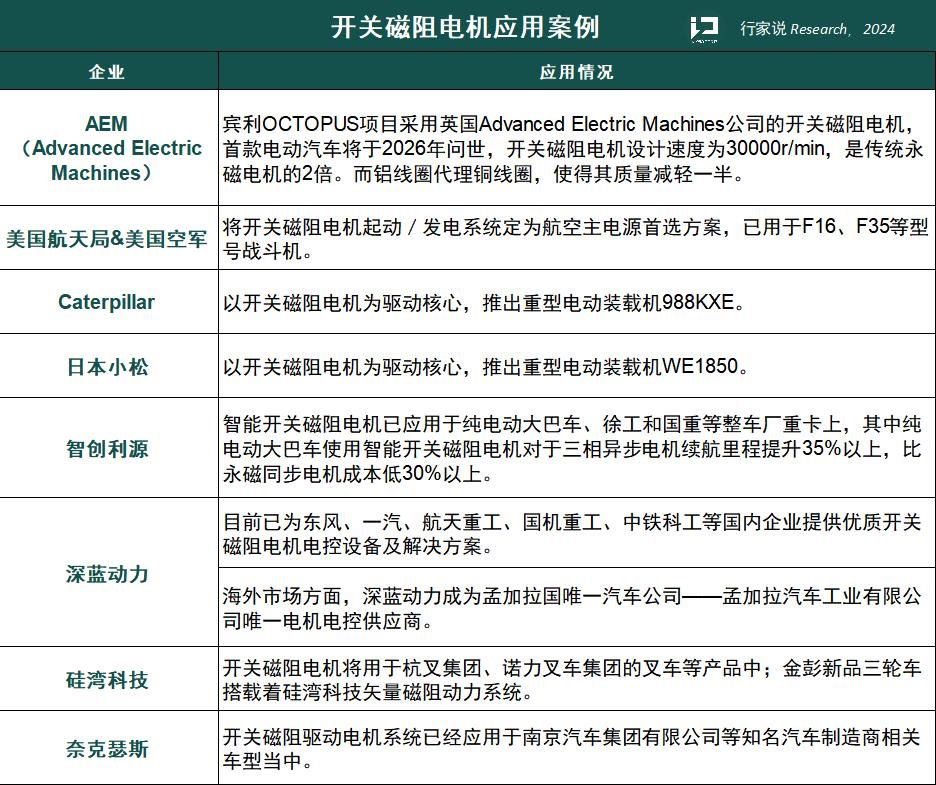
Task: Select the 奈克瑟斯 company cell
Action: coord(107,749)
